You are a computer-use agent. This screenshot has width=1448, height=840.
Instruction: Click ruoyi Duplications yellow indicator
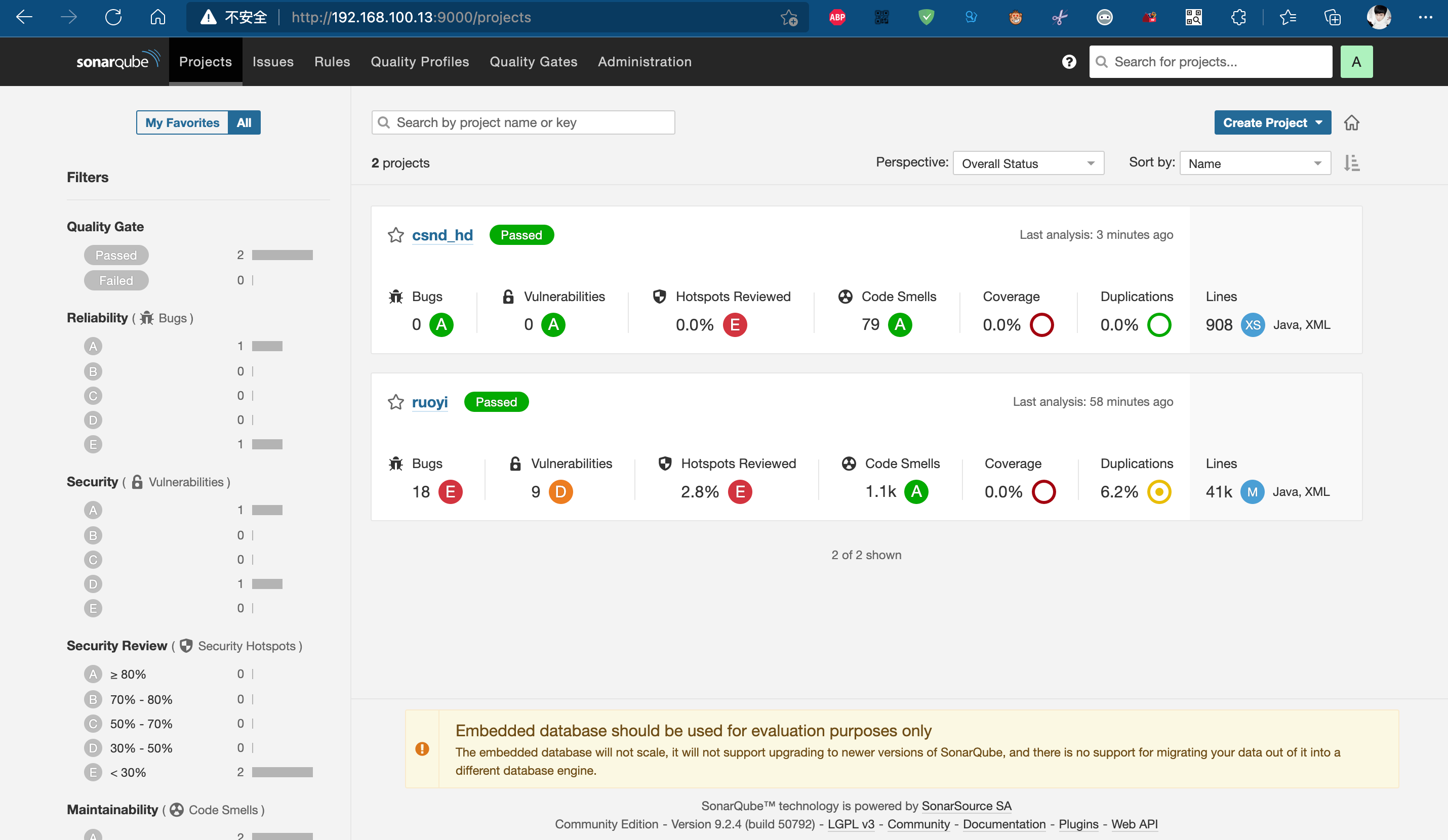(1159, 491)
